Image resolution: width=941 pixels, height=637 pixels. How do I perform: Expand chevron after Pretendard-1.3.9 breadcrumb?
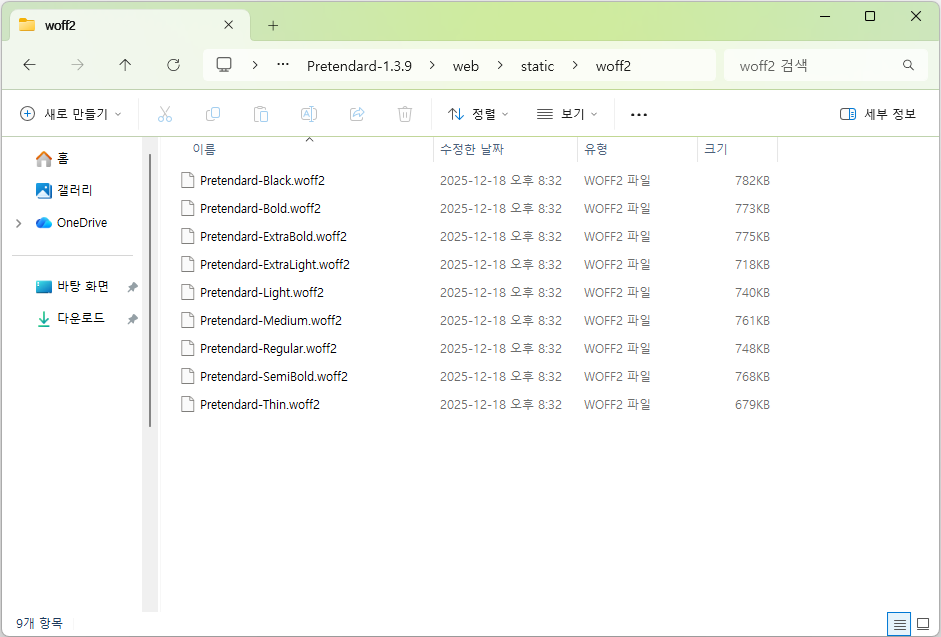click(x=432, y=65)
